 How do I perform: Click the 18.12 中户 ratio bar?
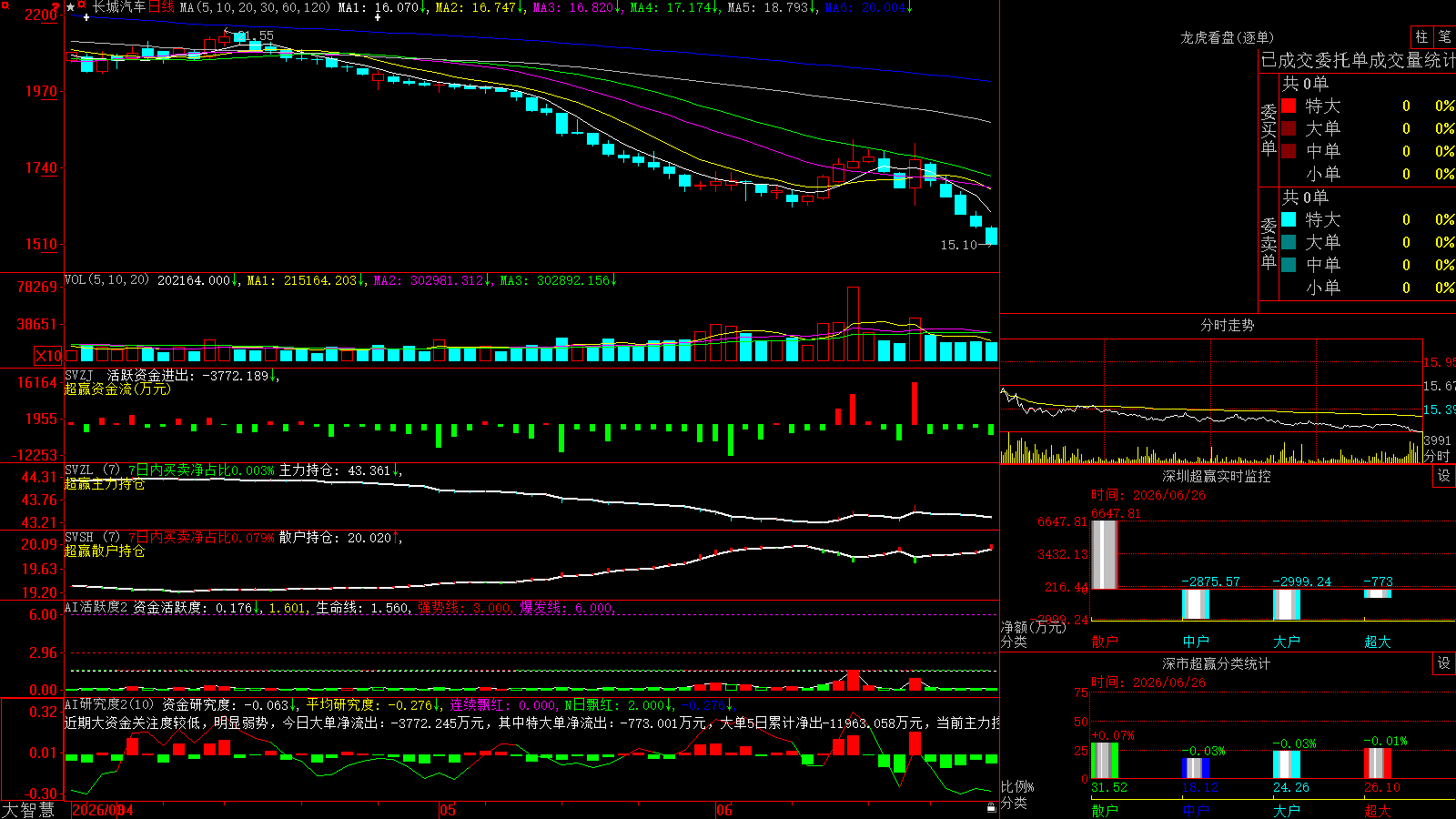click(1196, 768)
